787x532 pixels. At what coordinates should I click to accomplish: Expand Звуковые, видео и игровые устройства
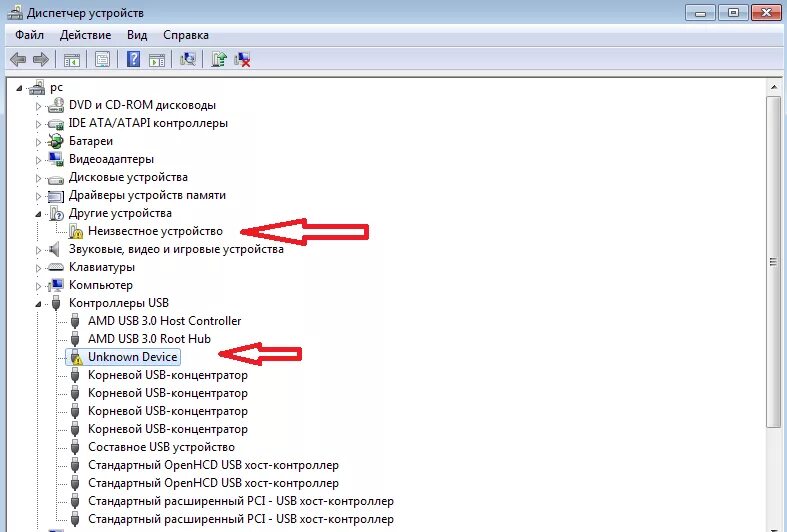(x=38, y=250)
